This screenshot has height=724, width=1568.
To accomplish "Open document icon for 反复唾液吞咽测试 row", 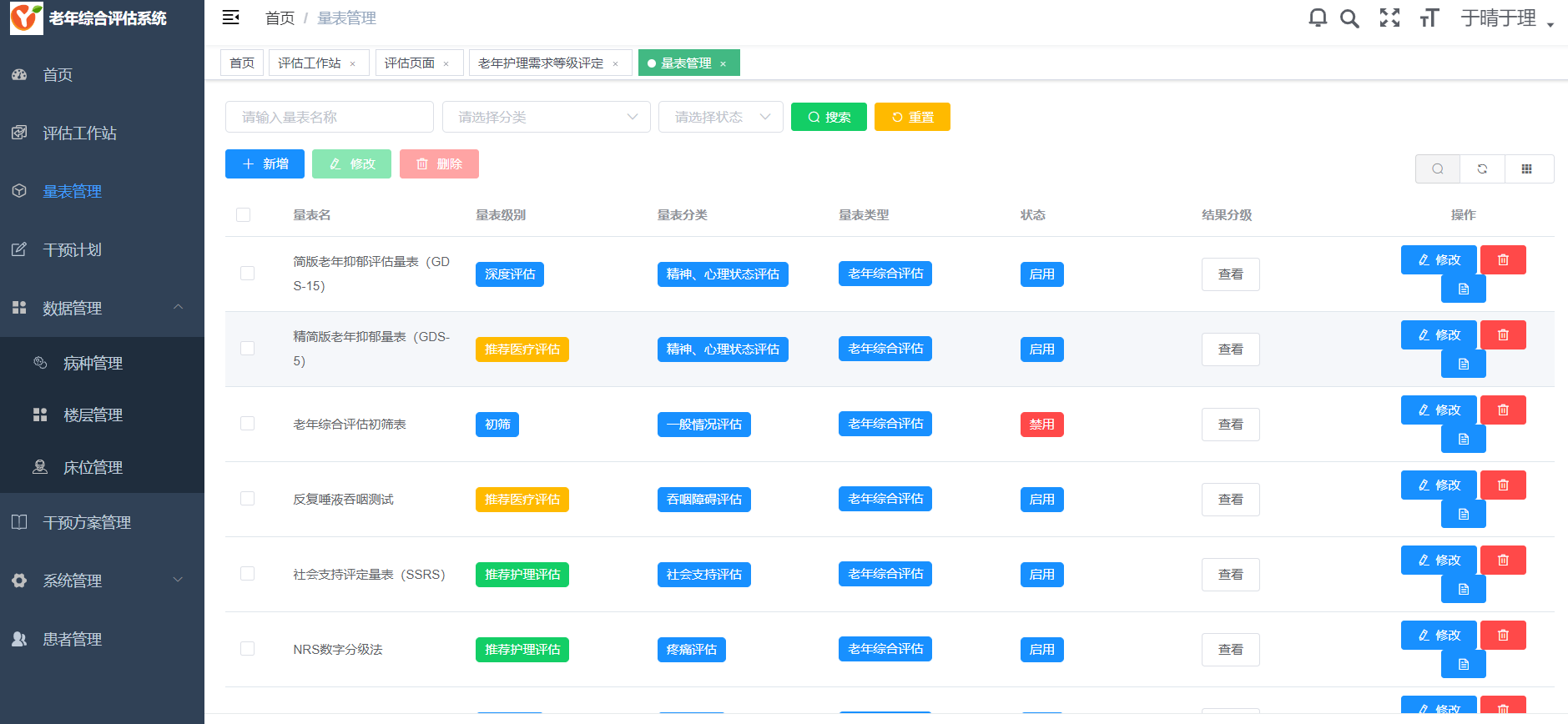I will [1463, 514].
